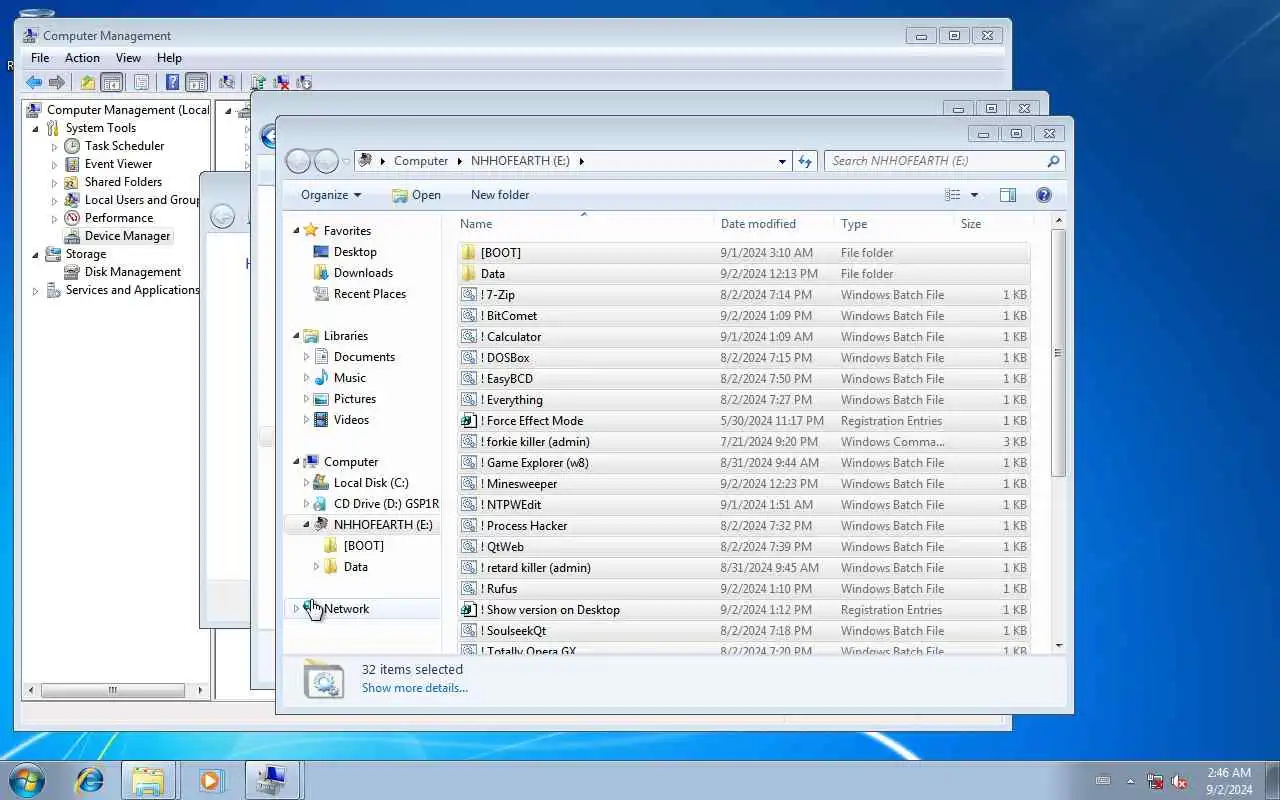Collapse Storage node in console tree

tap(36, 255)
